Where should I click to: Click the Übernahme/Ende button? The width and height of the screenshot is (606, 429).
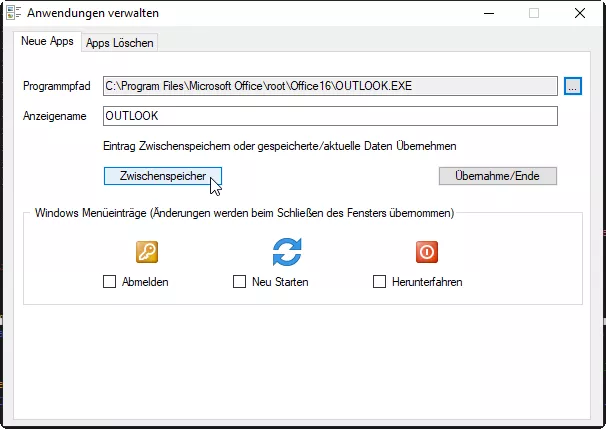click(497, 176)
